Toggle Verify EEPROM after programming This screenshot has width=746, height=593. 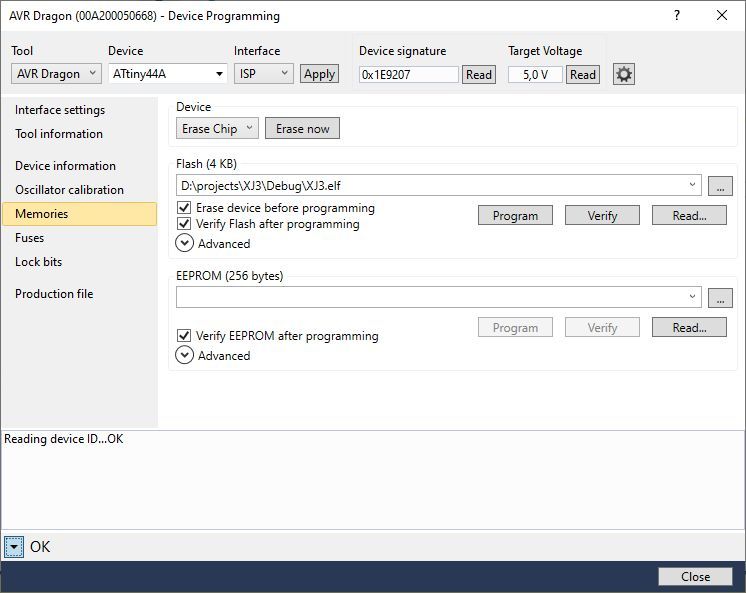point(184,336)
